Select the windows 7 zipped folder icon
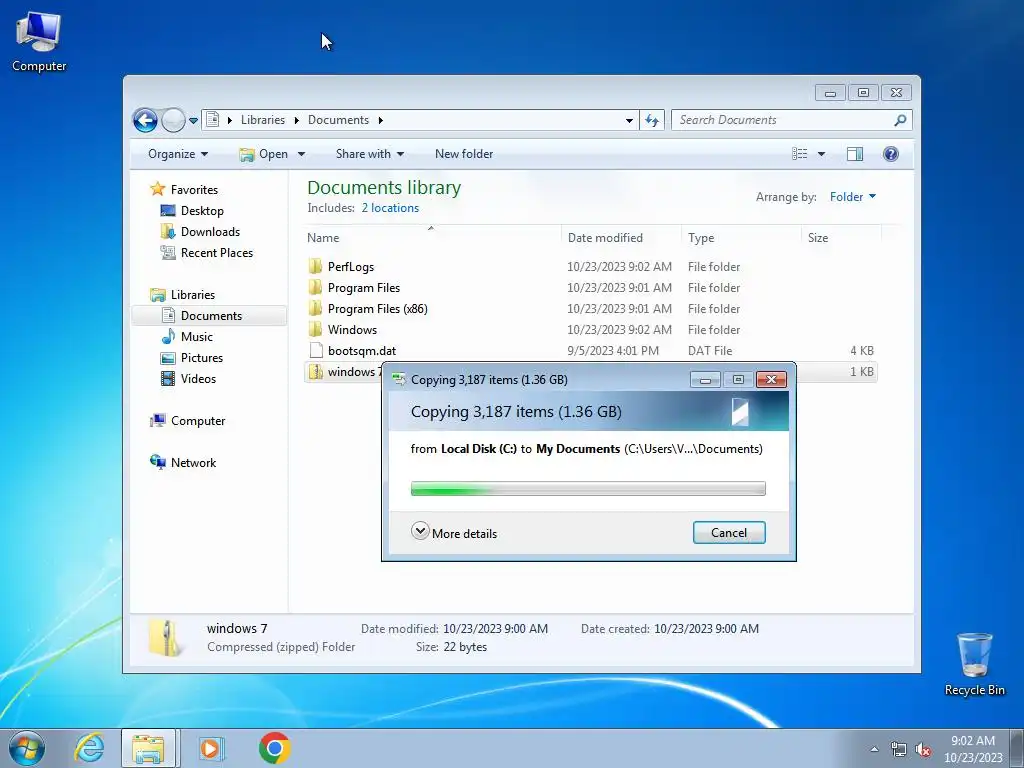The width and height of the screenshot is (1024, 768). click(315, 372)
